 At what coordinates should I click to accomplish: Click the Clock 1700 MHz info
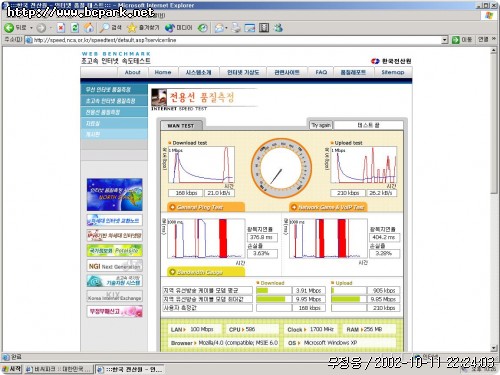click(x=311, y=329)
